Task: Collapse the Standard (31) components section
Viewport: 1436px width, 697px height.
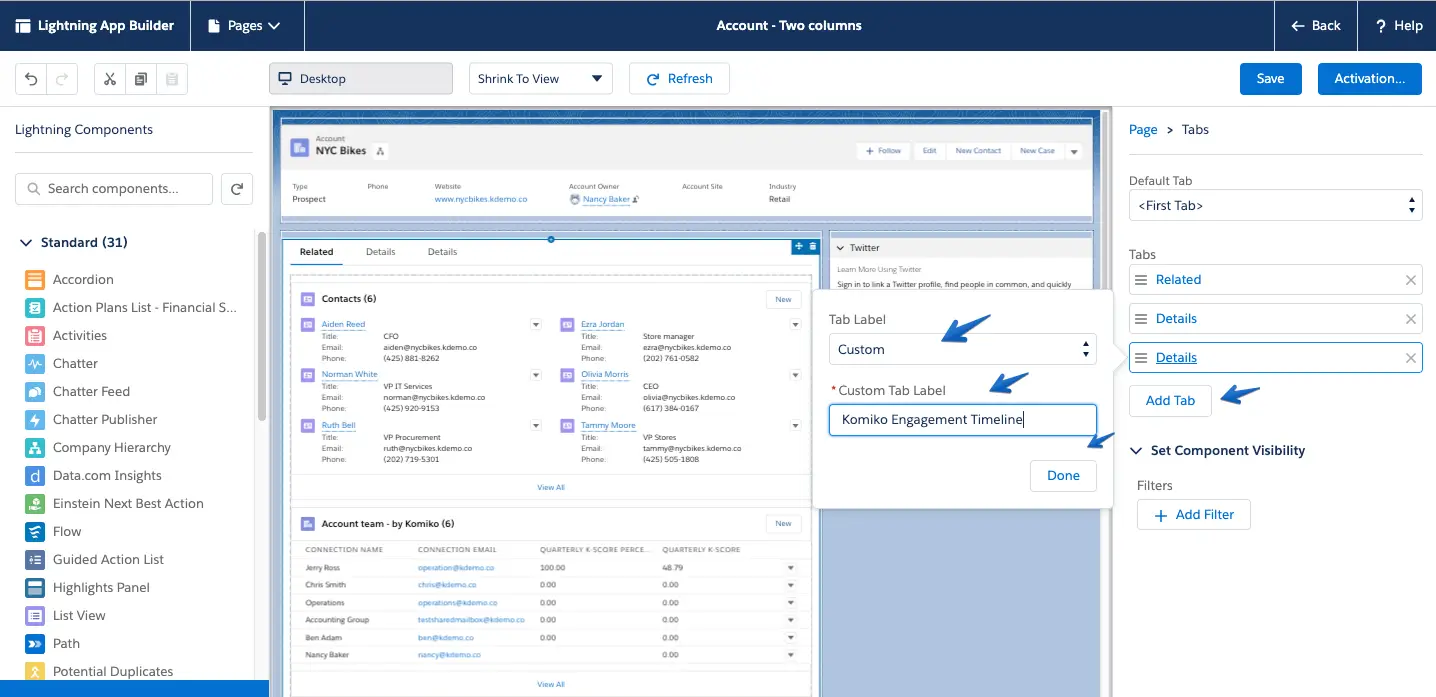Action: click(x=26, y=243)
